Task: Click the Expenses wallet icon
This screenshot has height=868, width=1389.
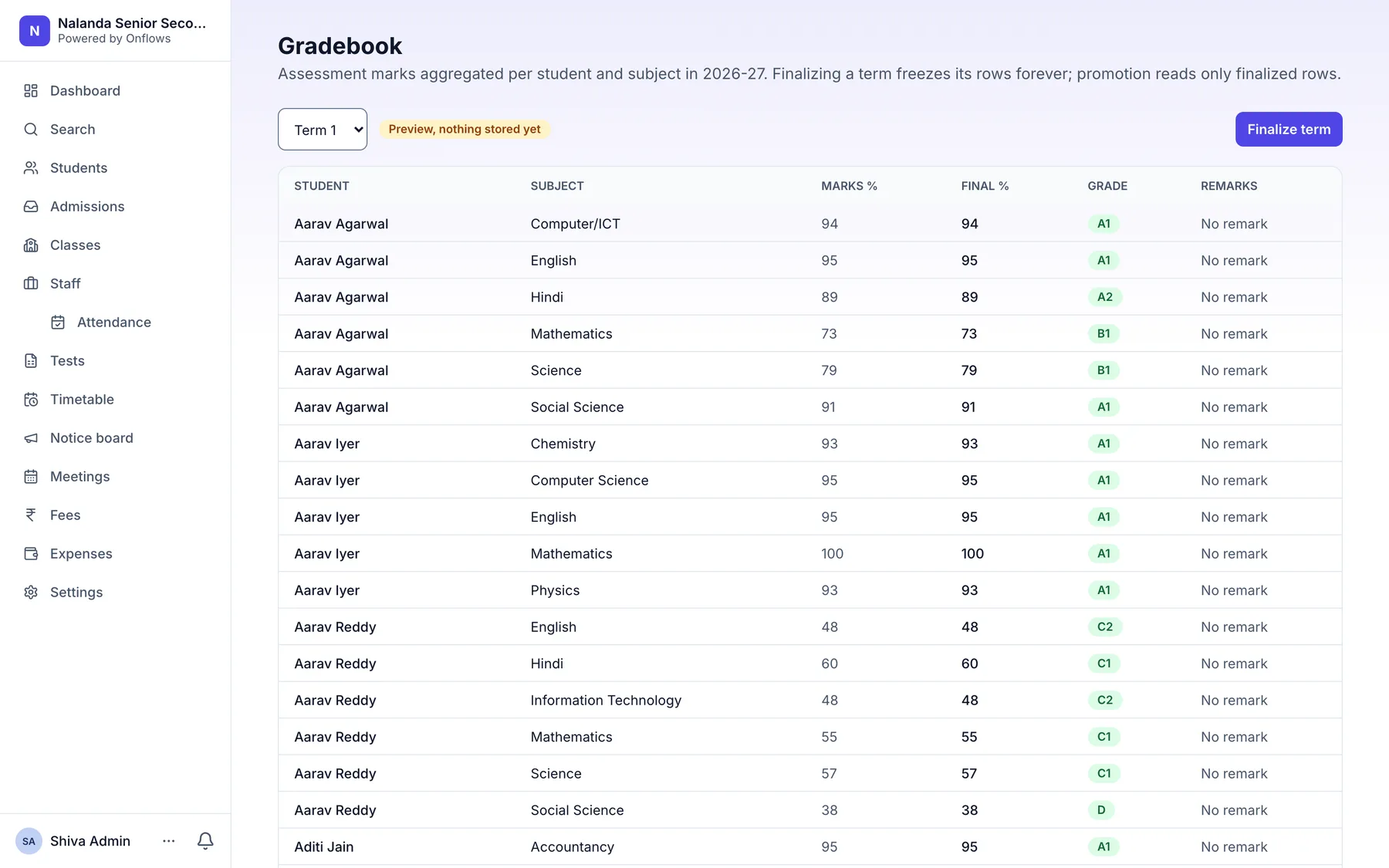Action: (31, 554)
